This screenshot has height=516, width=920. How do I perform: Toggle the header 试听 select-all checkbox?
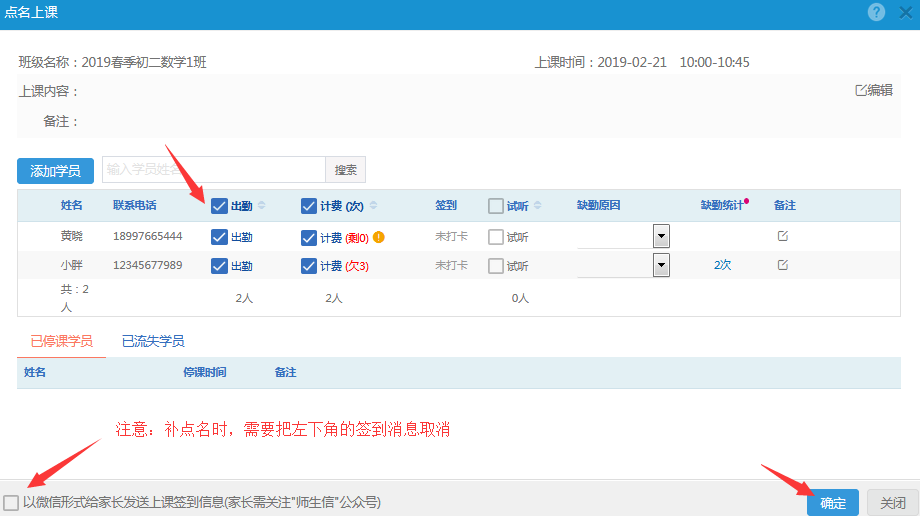[x=496, y=205]
